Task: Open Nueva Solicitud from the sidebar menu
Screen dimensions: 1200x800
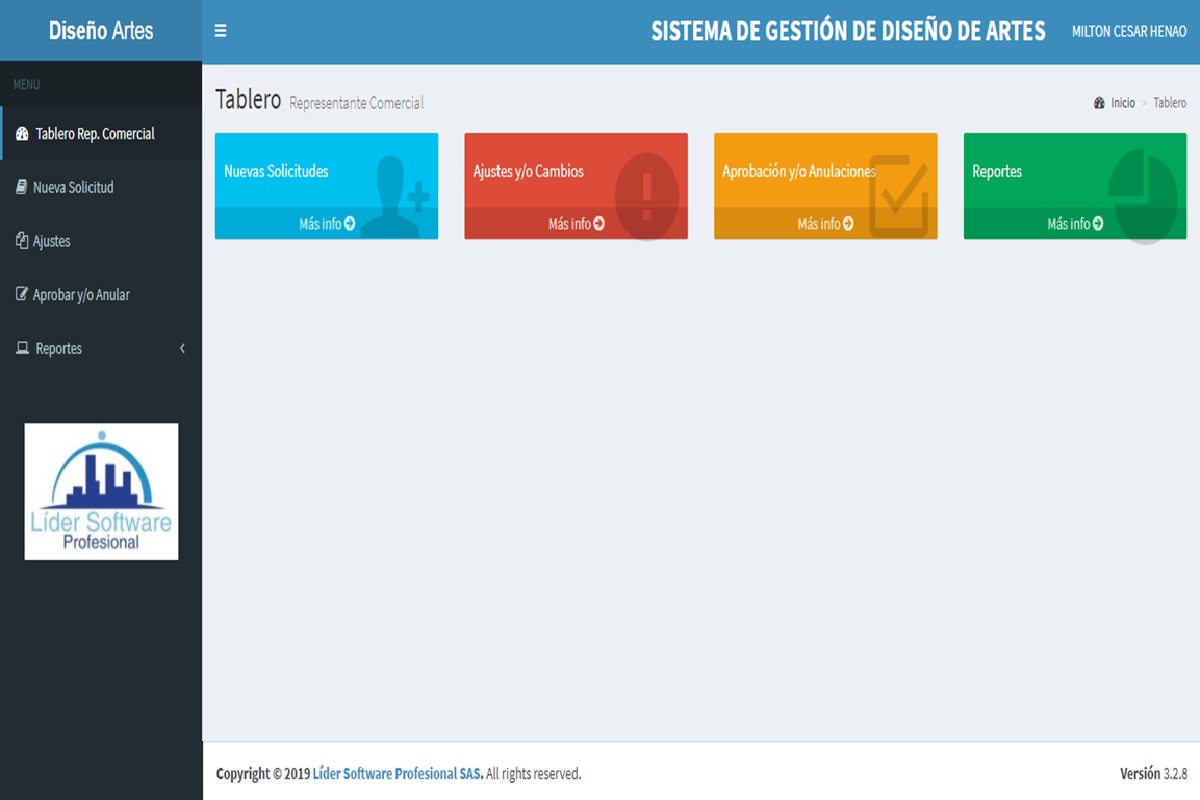Action: click(73, 188)
